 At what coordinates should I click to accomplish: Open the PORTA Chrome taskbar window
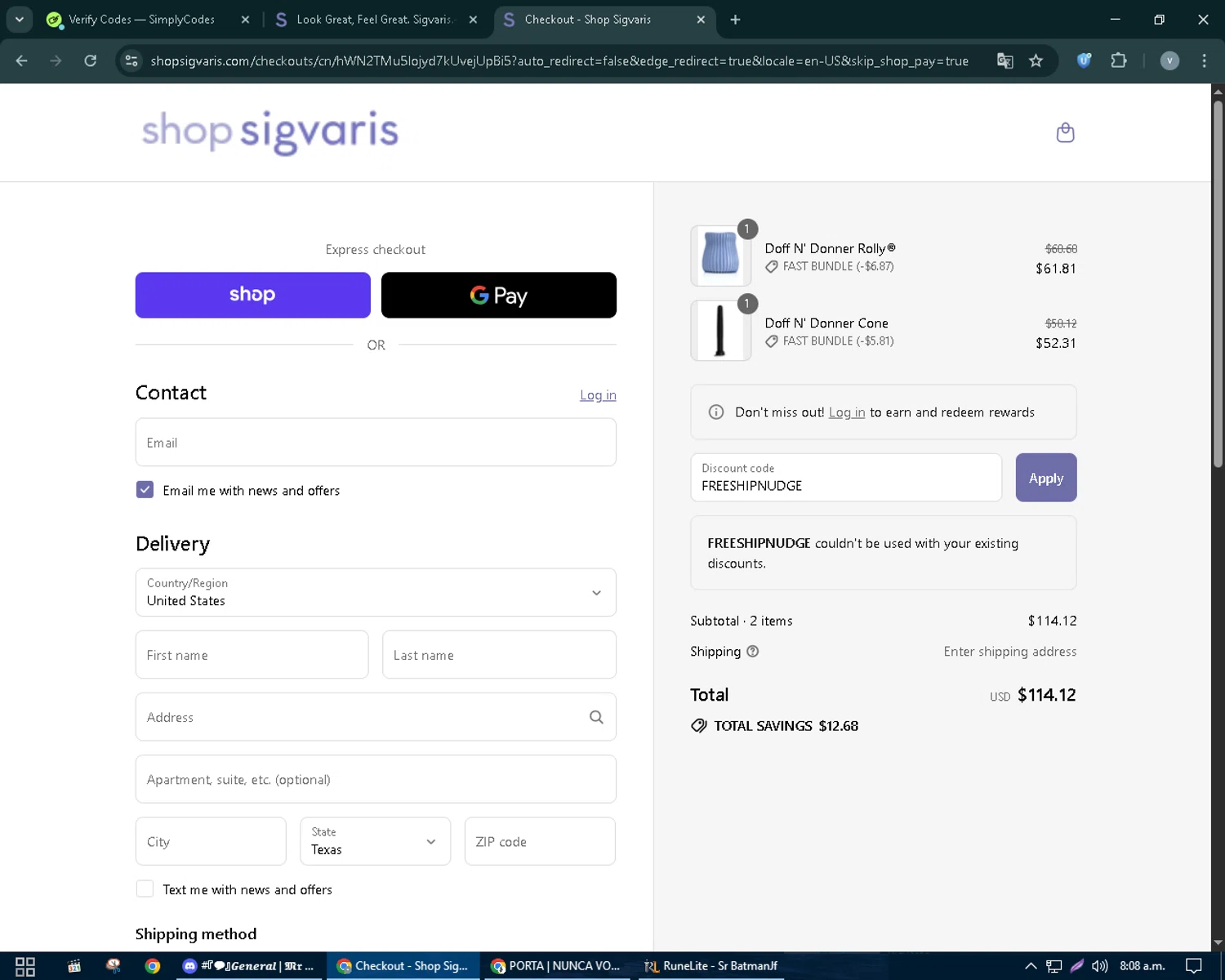(557, 966)
